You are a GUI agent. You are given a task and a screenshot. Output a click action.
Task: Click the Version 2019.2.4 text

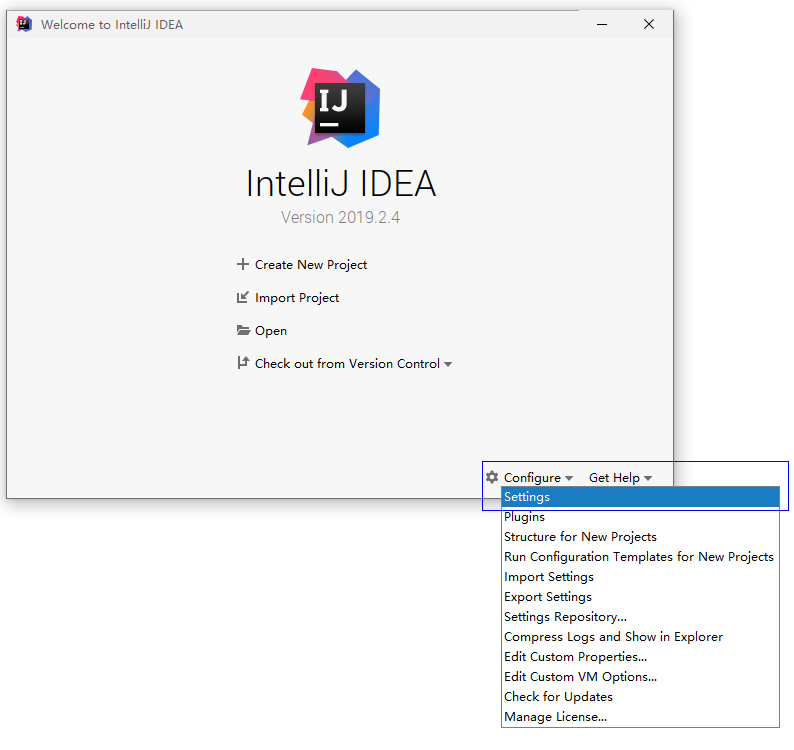point(340,217)
